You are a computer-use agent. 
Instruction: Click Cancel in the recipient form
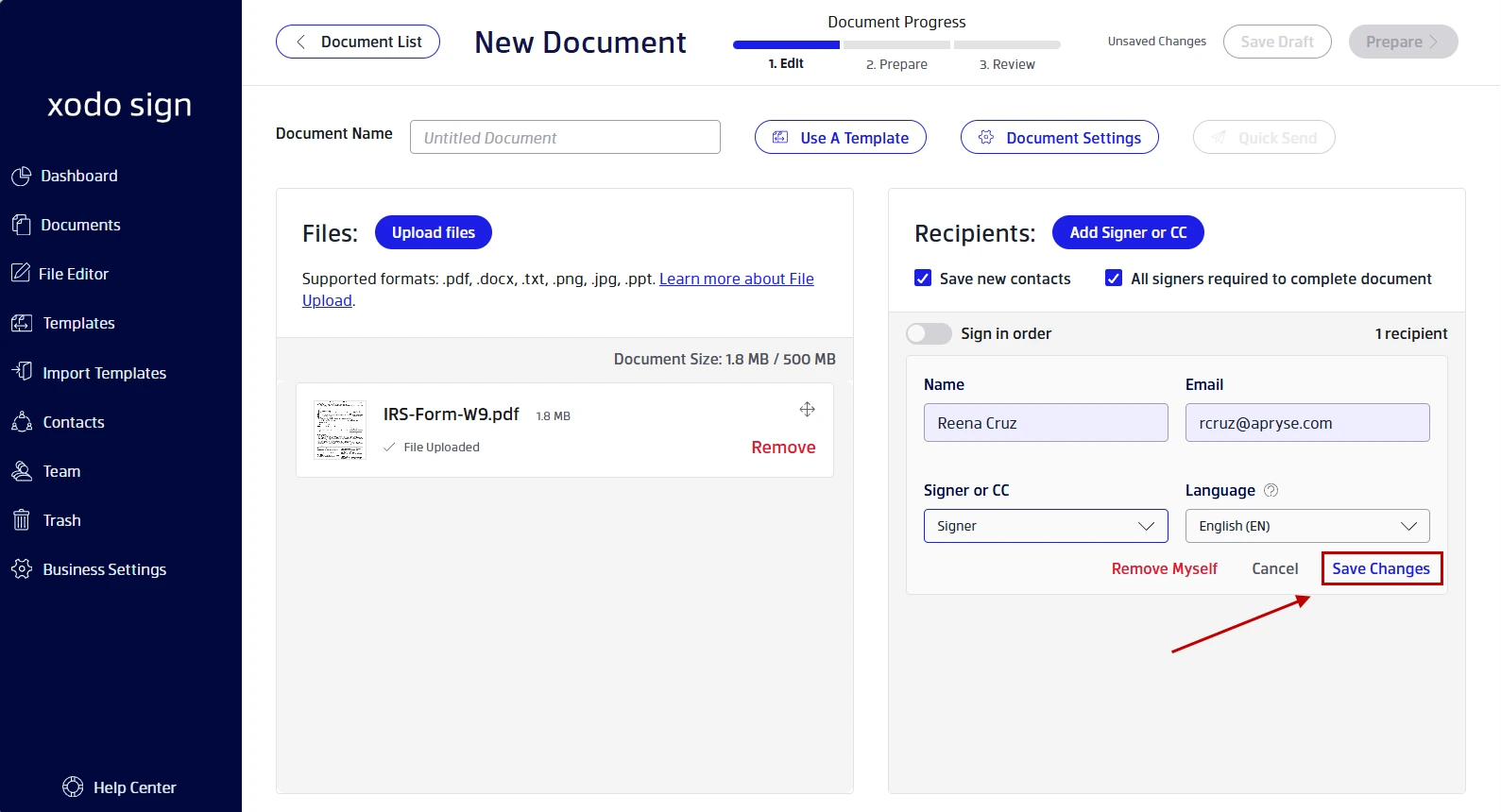click(1274, 568)
